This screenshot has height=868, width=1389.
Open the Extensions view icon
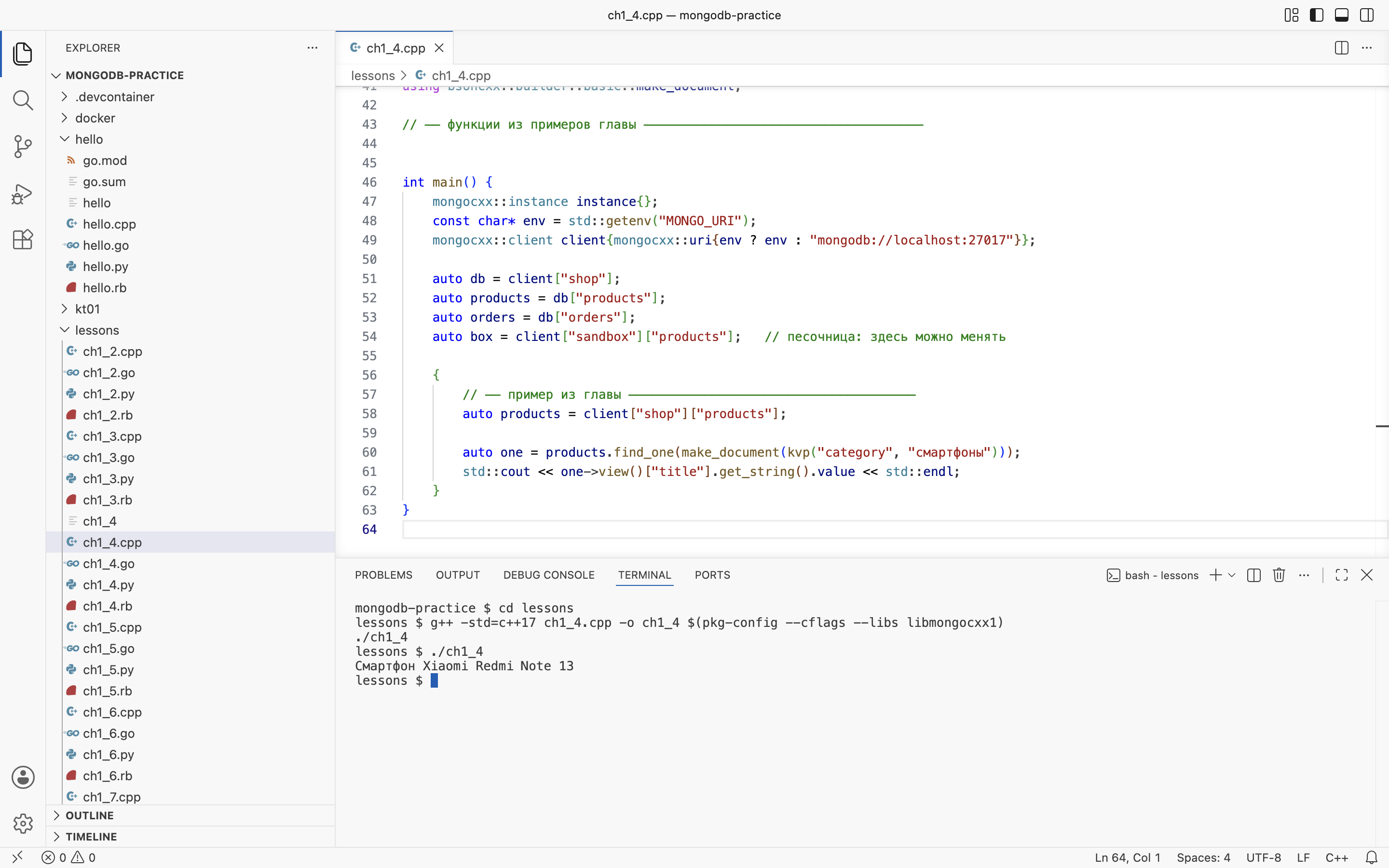pos(22,239)
